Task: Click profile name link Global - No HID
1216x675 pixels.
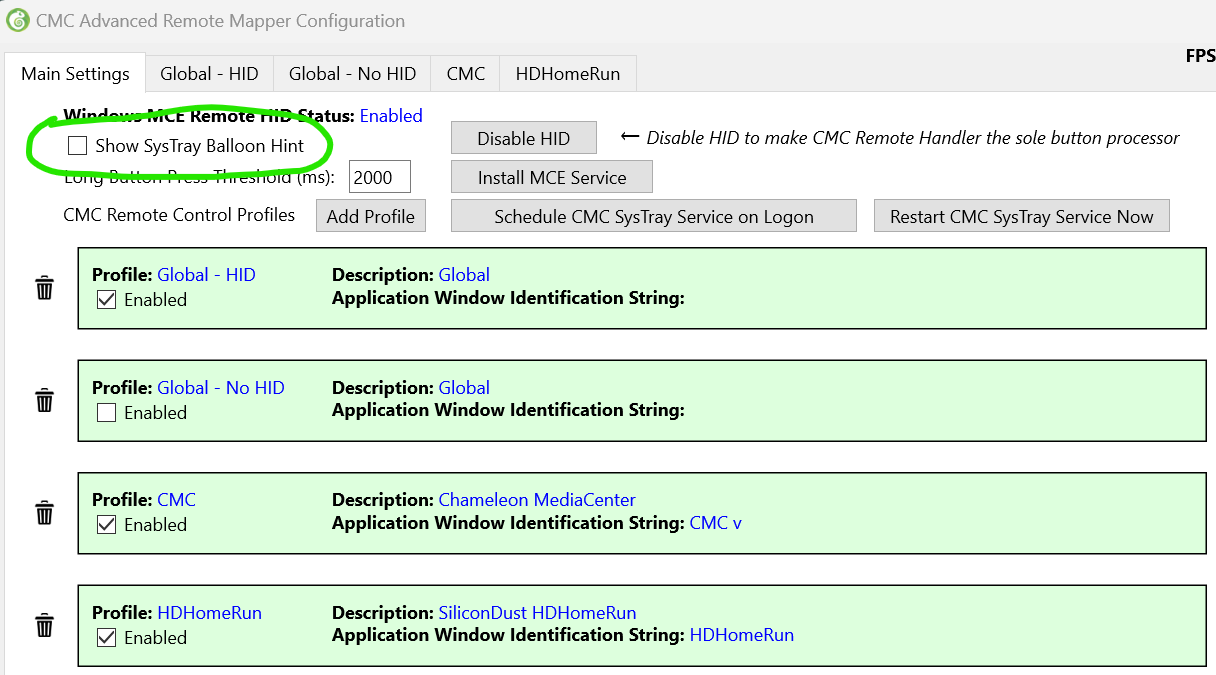Action: click(x=221, y=388)
